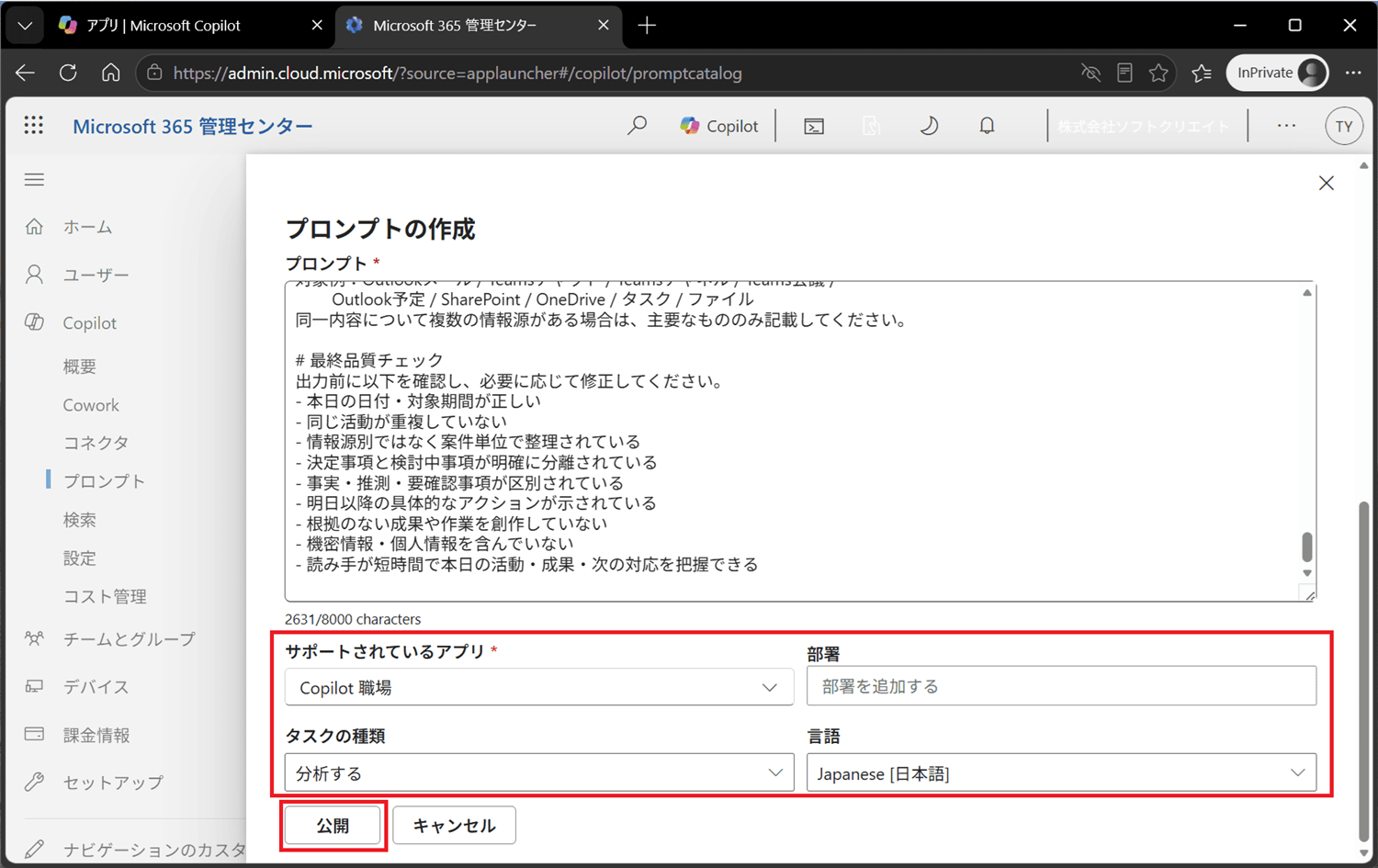
Task: Go to browser home page icon
Action: pos(111,73)
